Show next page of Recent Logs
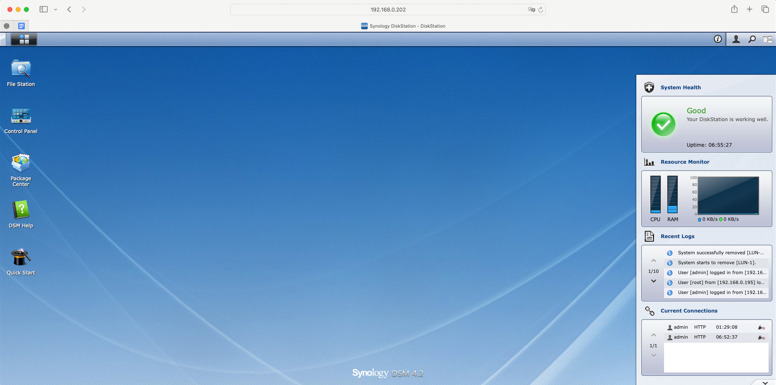This screenshot has width=776, height=385. click(x=653, y=281)
